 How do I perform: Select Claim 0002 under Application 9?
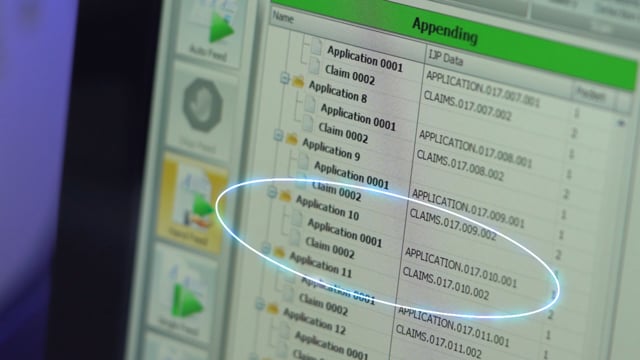click(337, 191)
